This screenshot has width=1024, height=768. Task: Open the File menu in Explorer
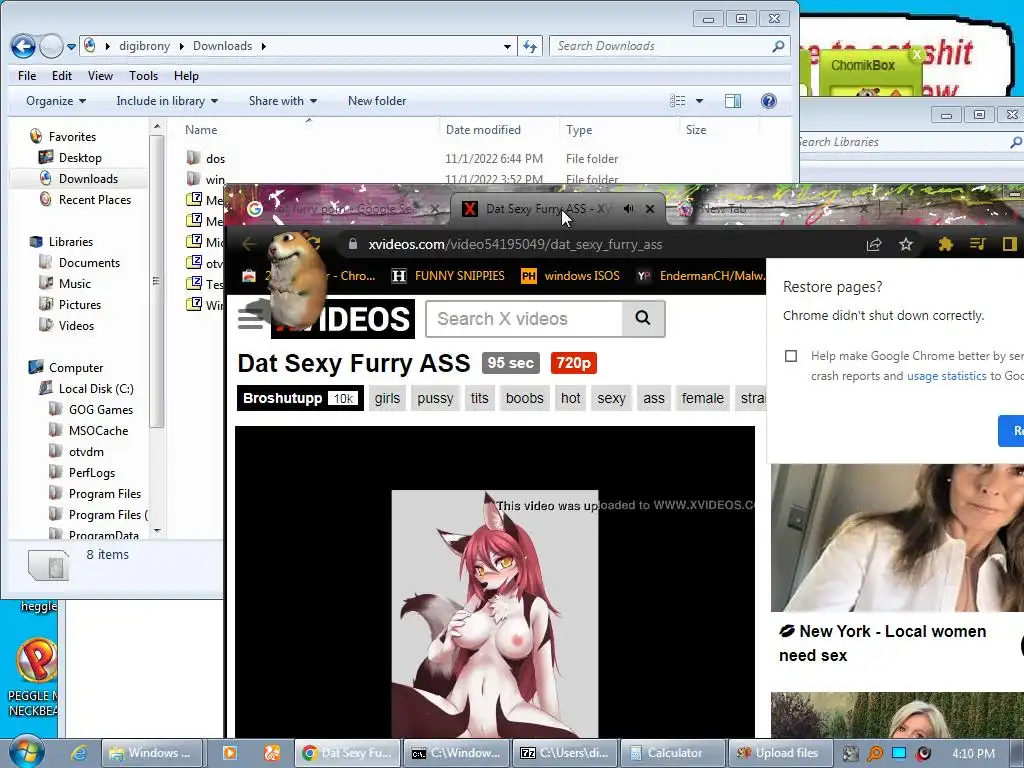click(27, 76)
